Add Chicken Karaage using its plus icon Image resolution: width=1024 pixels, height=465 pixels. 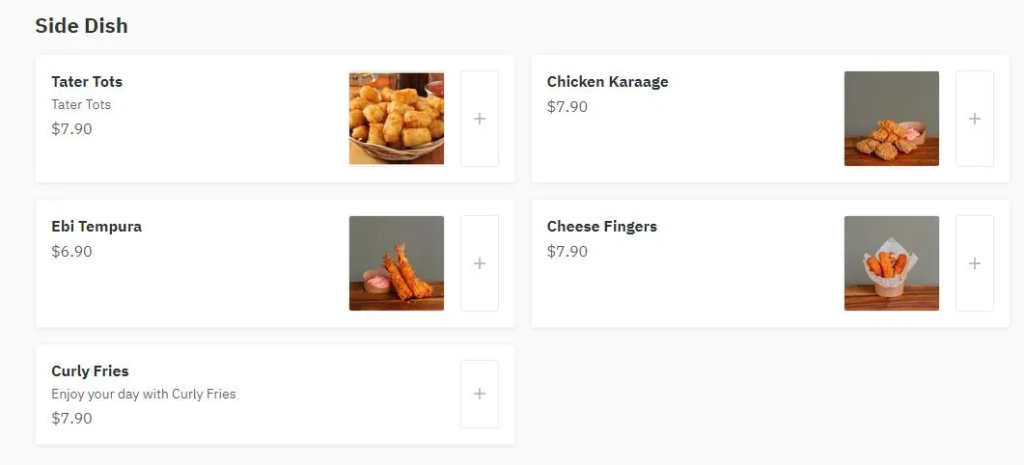pyautogui.click(x=974, y=119)
